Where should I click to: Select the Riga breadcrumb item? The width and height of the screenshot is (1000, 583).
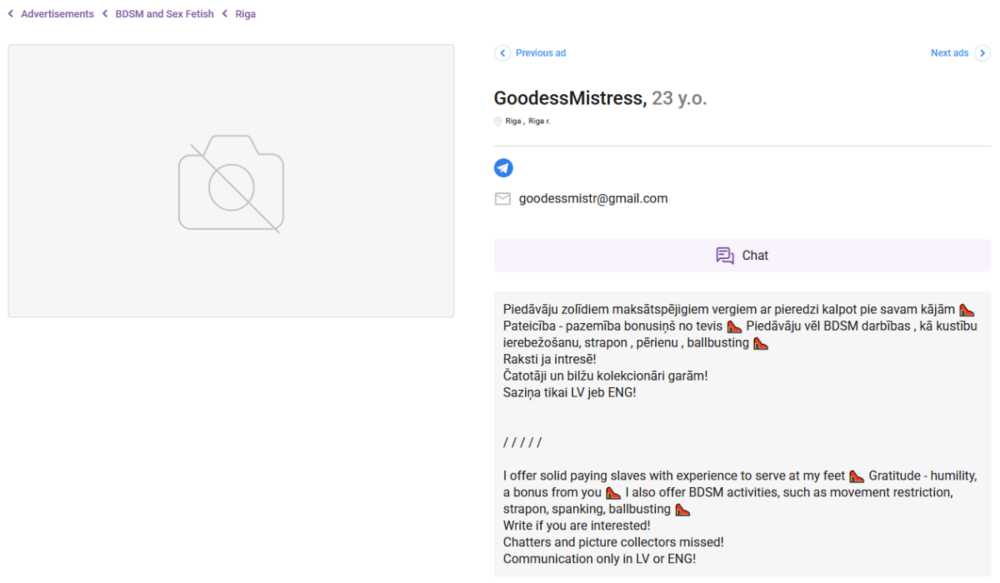(x=245, y=13)
